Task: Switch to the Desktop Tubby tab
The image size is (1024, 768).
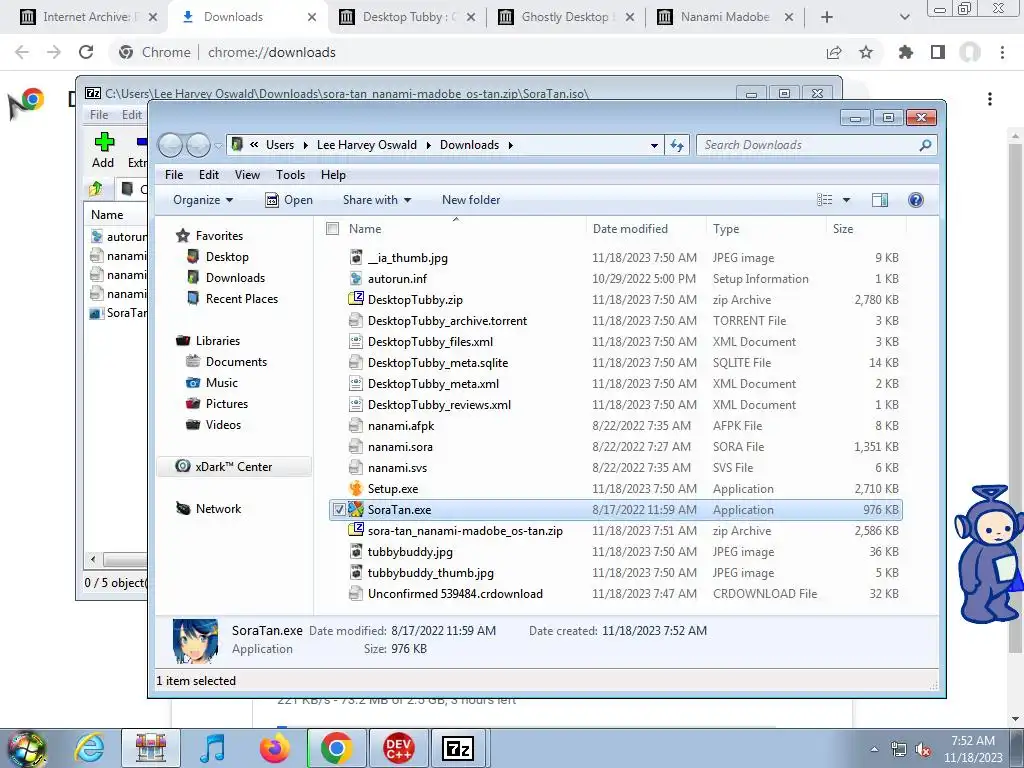Action: [x=406, y=17]
